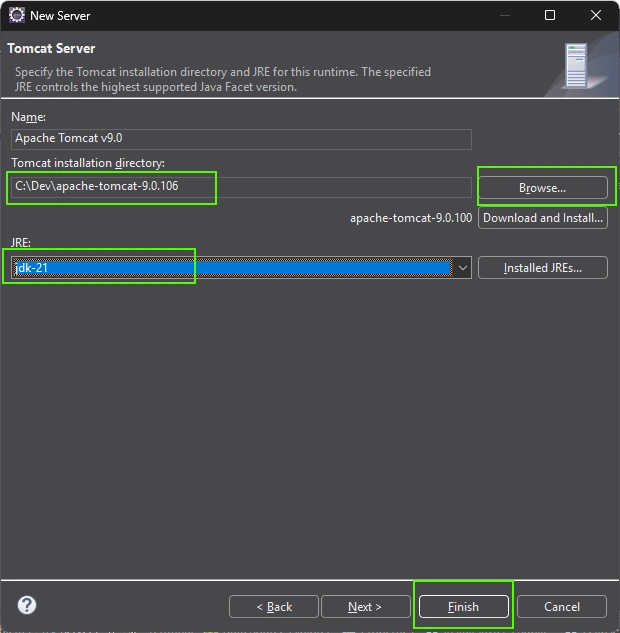Click the server tower banner image
Screen dimensions: 620x633
pyautogui.click(x=576, y=65)
